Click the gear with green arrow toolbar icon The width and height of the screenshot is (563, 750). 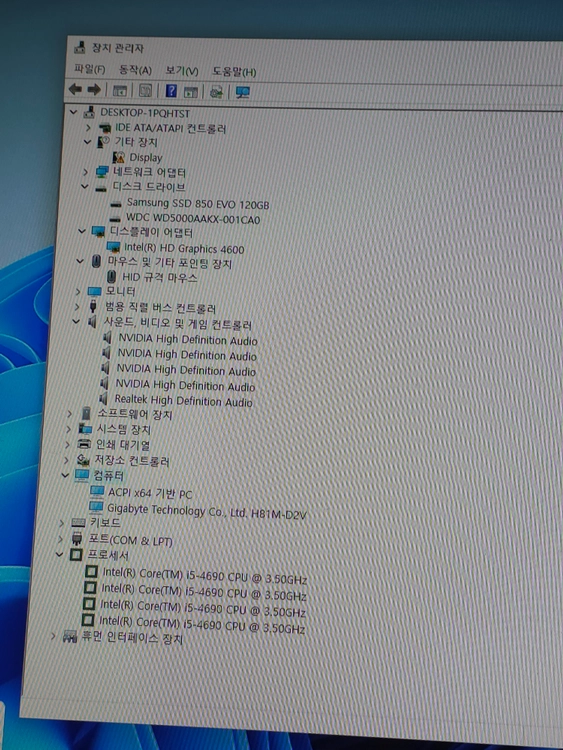(x=216, y=91)
